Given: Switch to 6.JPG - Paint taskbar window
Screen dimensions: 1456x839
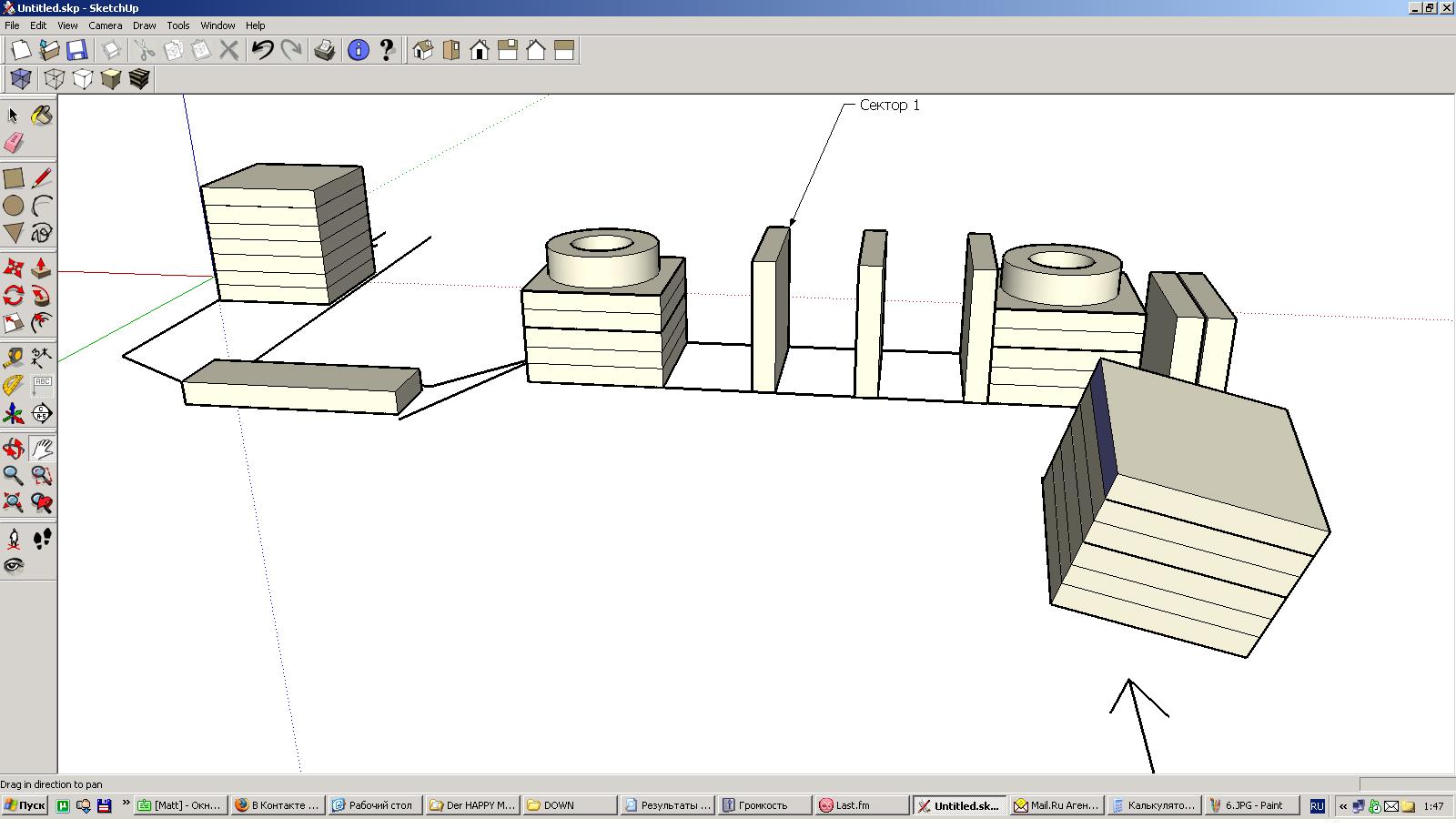Looking at the screenshot, I should click(1252, 805).
